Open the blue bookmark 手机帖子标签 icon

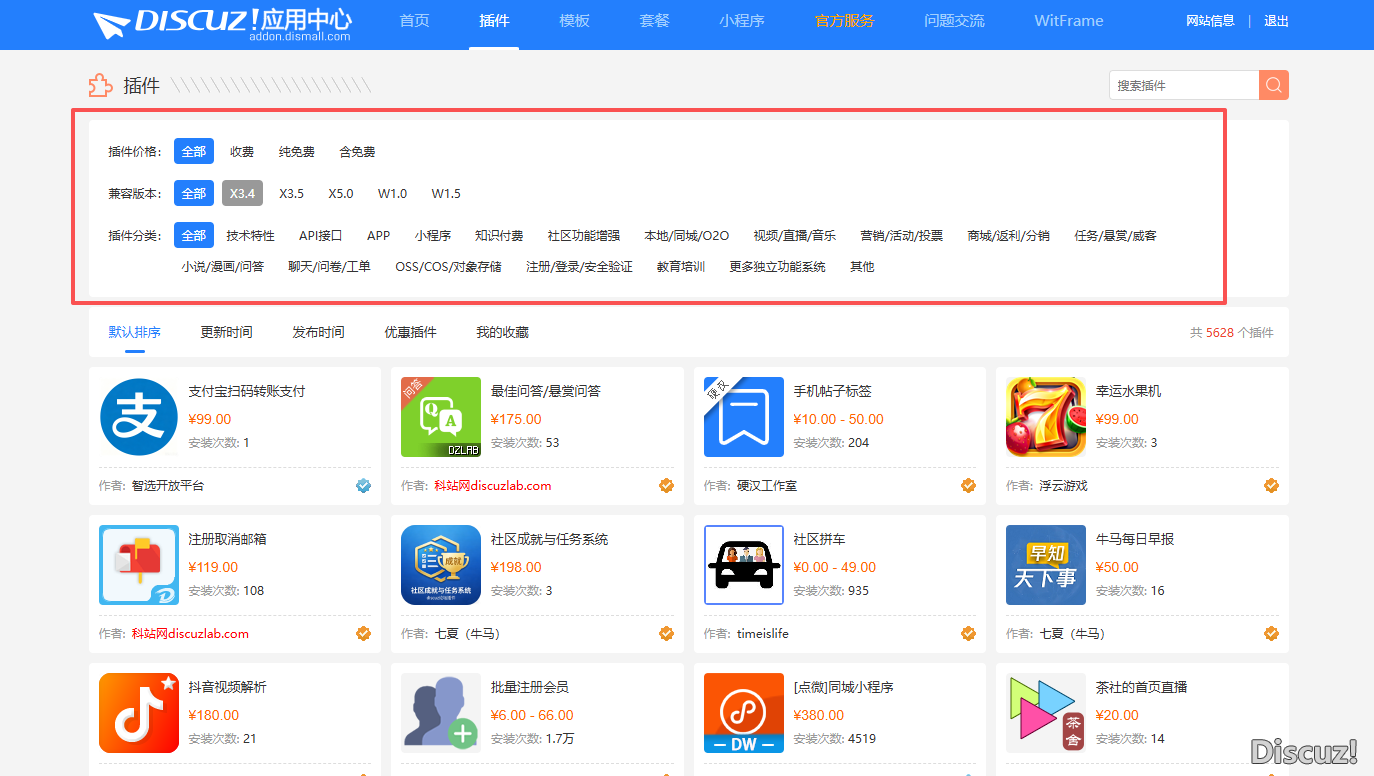tap(744, 417)
